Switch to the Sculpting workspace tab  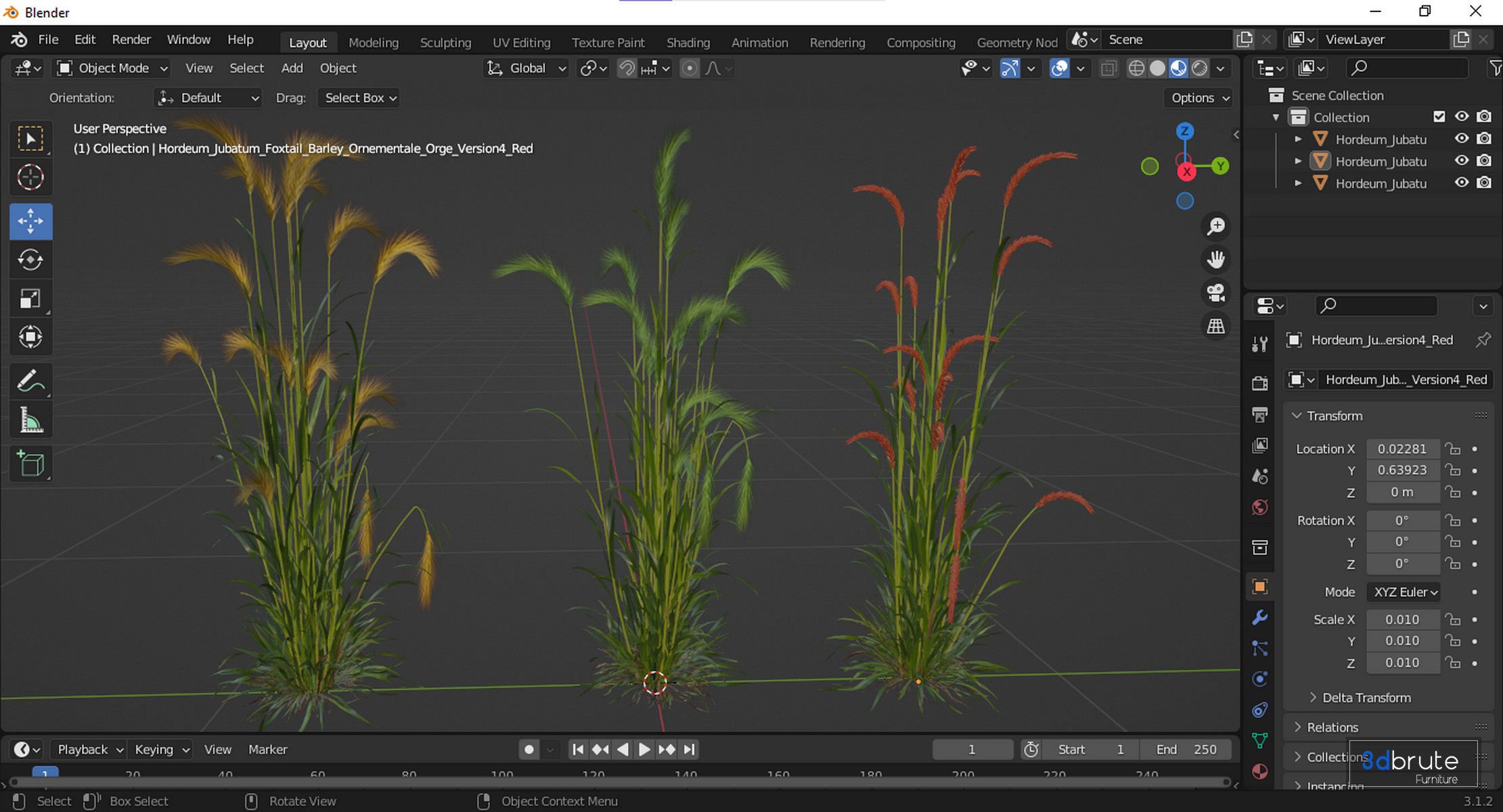click(x=445, y=43)
